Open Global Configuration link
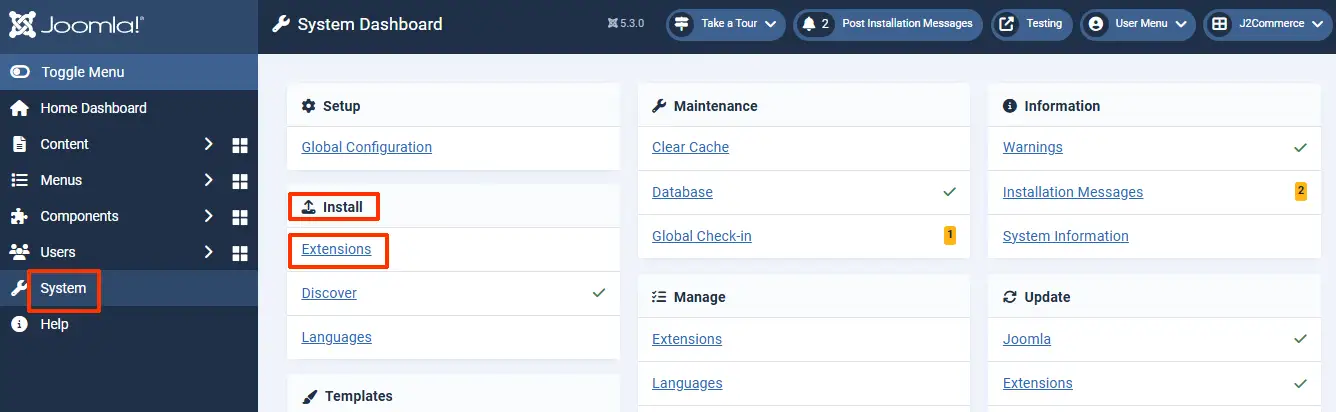The height and width of the screenshot is (412, 1336). click(x=367, y=147)
